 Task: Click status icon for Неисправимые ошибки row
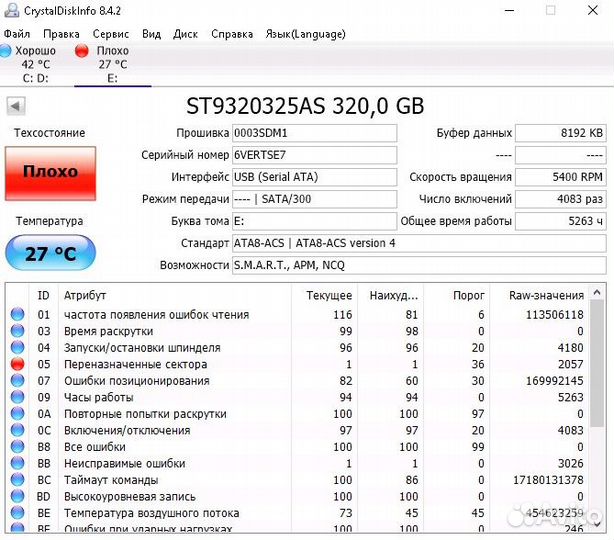pyautogui.click(x=17, y=463)
